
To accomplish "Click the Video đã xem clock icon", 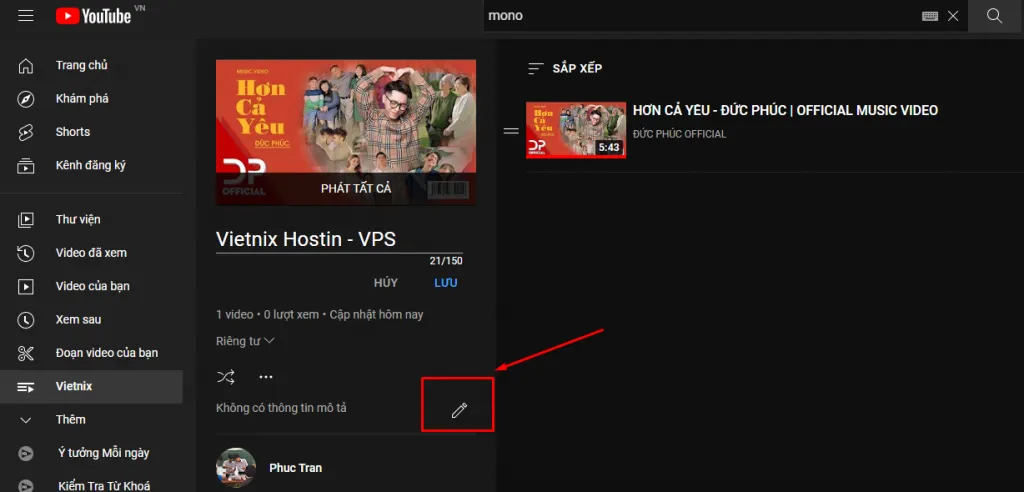I will tap(25, 253).
